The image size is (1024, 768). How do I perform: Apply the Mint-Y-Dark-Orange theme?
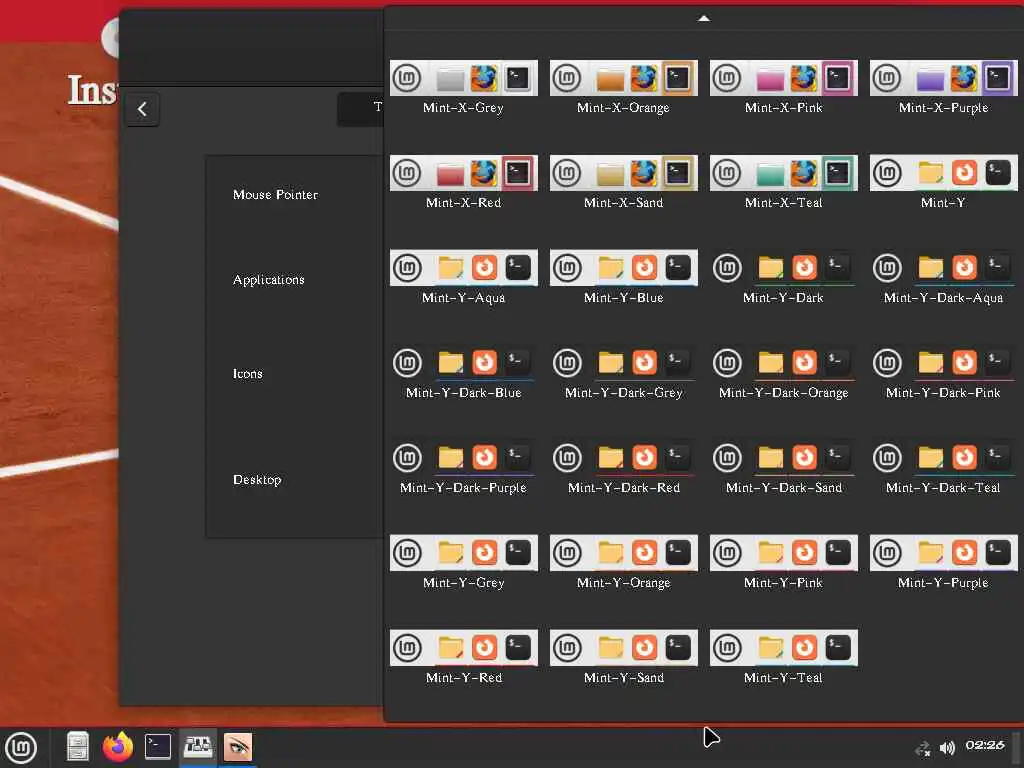click(x=784, y=362)
